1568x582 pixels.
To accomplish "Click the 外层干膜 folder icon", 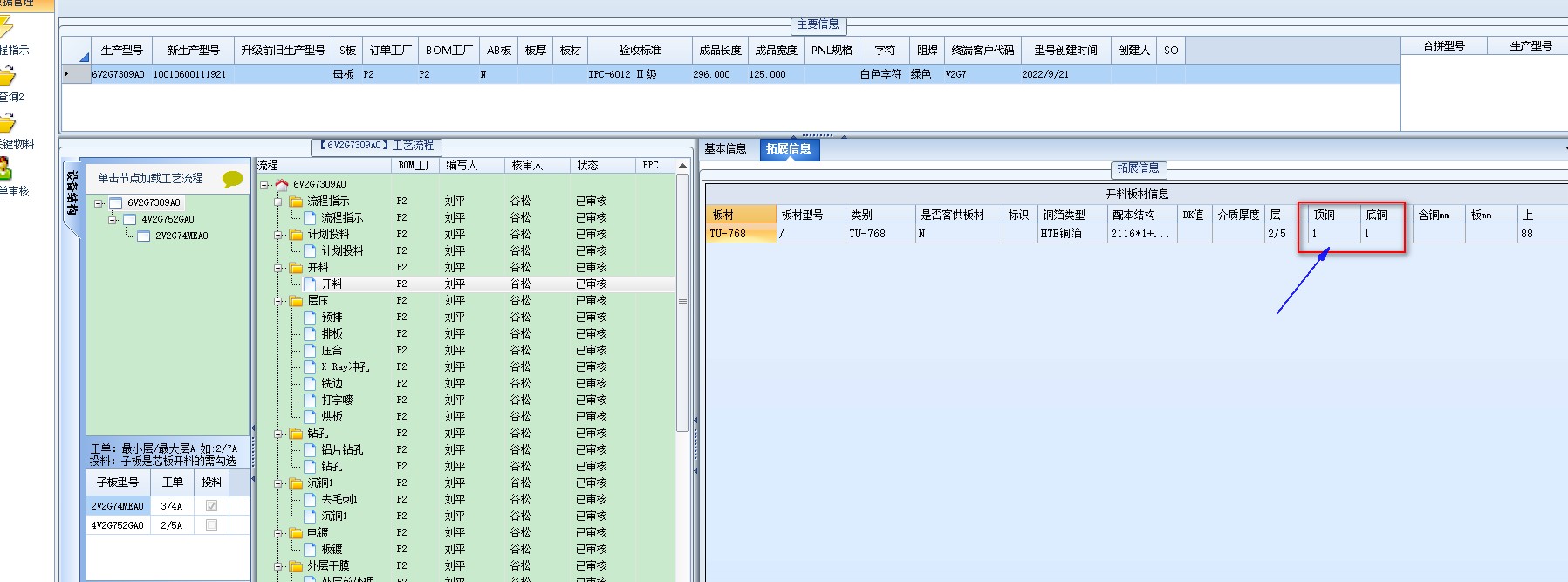I will coord(296,565).
